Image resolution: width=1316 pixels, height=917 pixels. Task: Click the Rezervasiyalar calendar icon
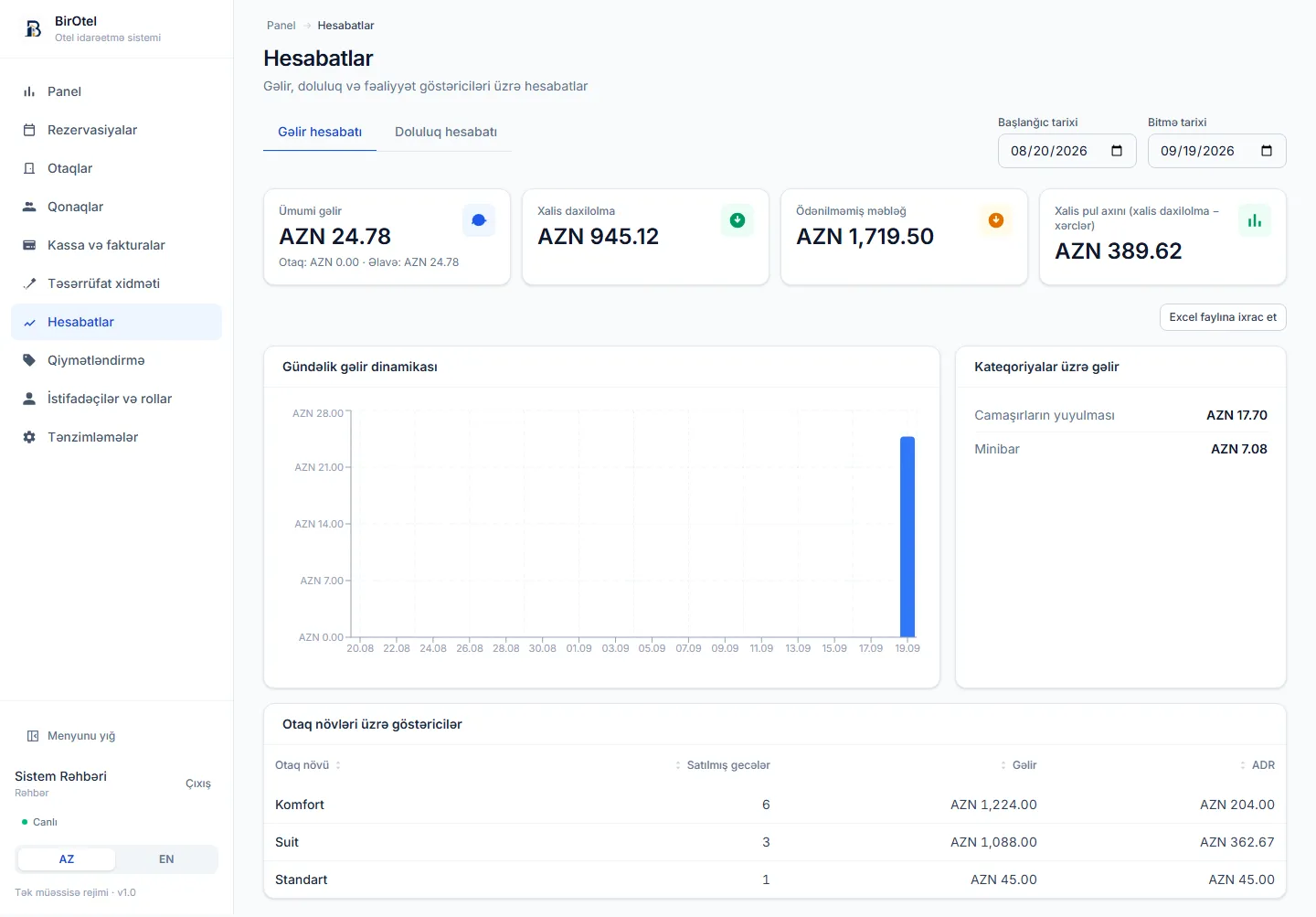tap(29, 130)
